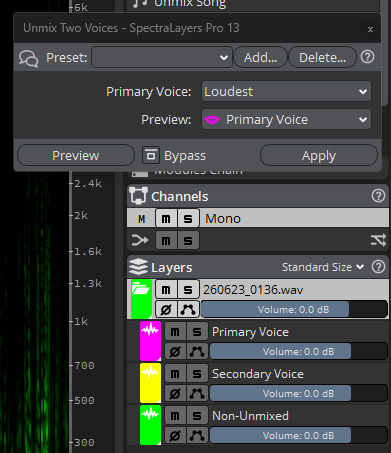Viewport: 391px width, 453px height.
Task: Click the magenta Primary Voice layer swatch
Action: (x=150, y=341)
